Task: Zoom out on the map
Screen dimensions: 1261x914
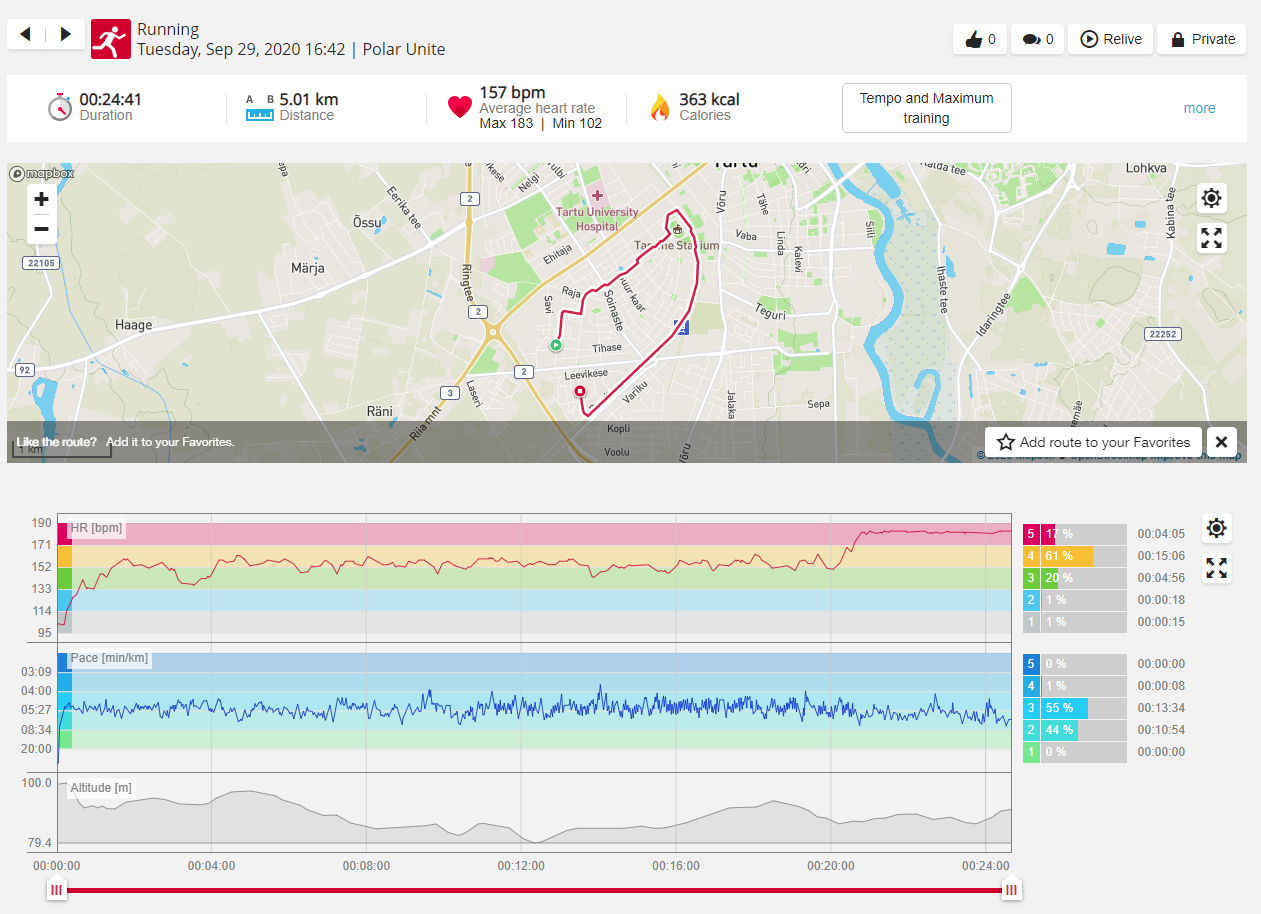Action: (41, 229)
